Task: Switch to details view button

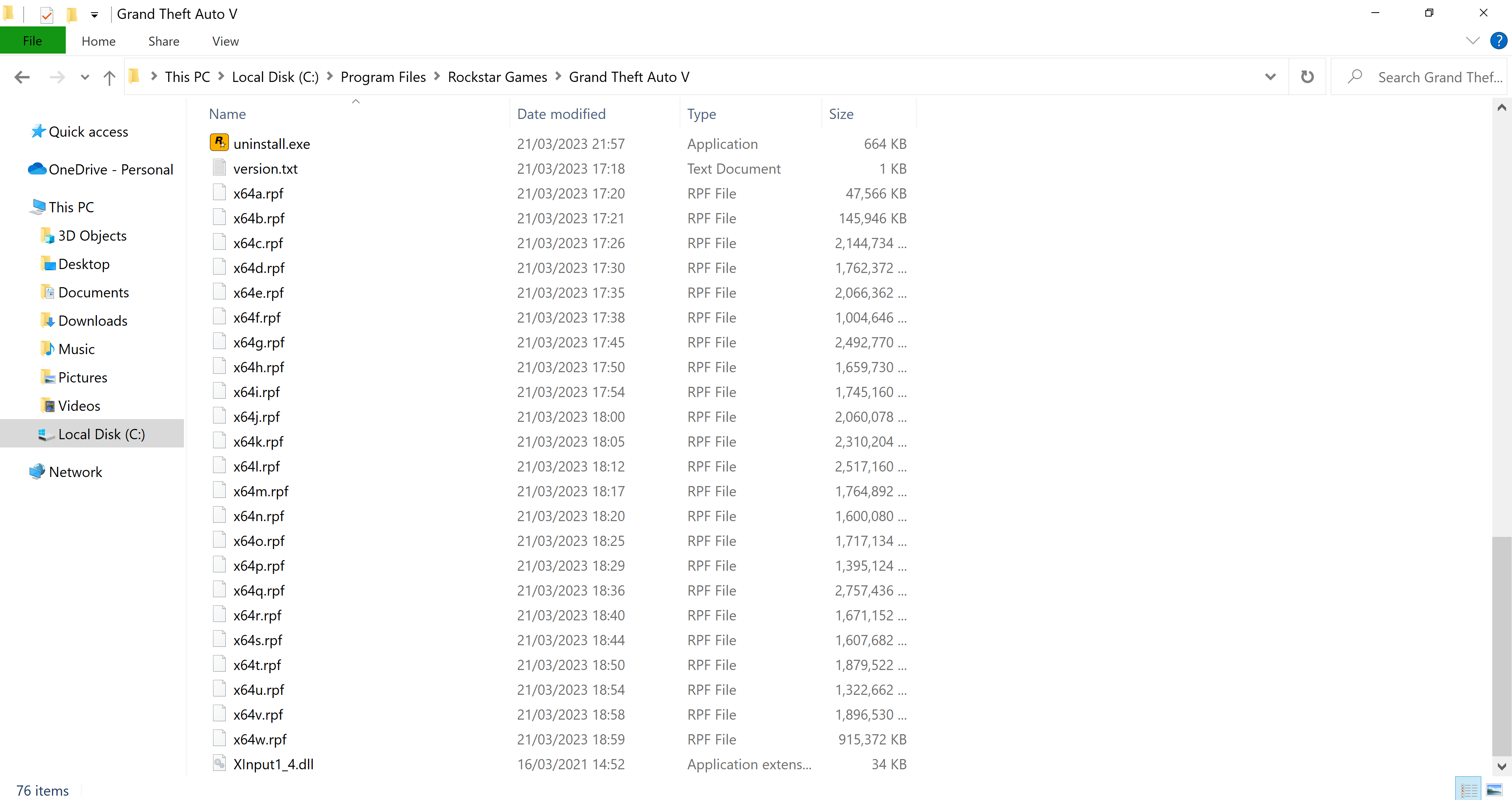Action: tap(1469, 789)
